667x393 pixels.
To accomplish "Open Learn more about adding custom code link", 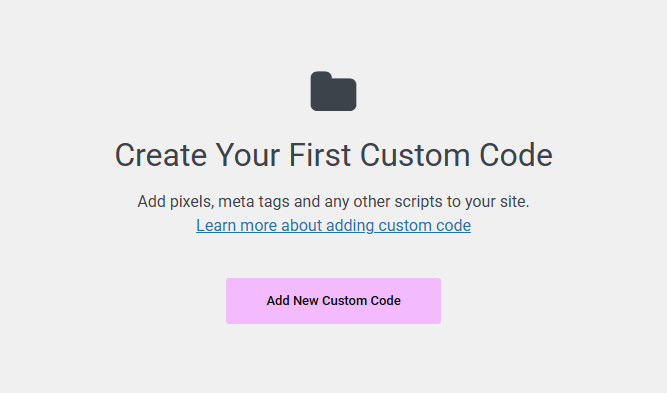I will coord(334,225).
